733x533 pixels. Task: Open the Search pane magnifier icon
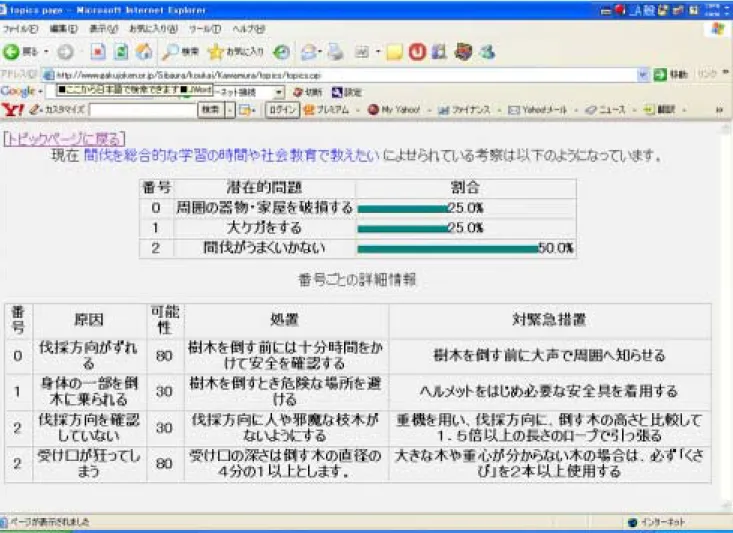pos(170,52)
